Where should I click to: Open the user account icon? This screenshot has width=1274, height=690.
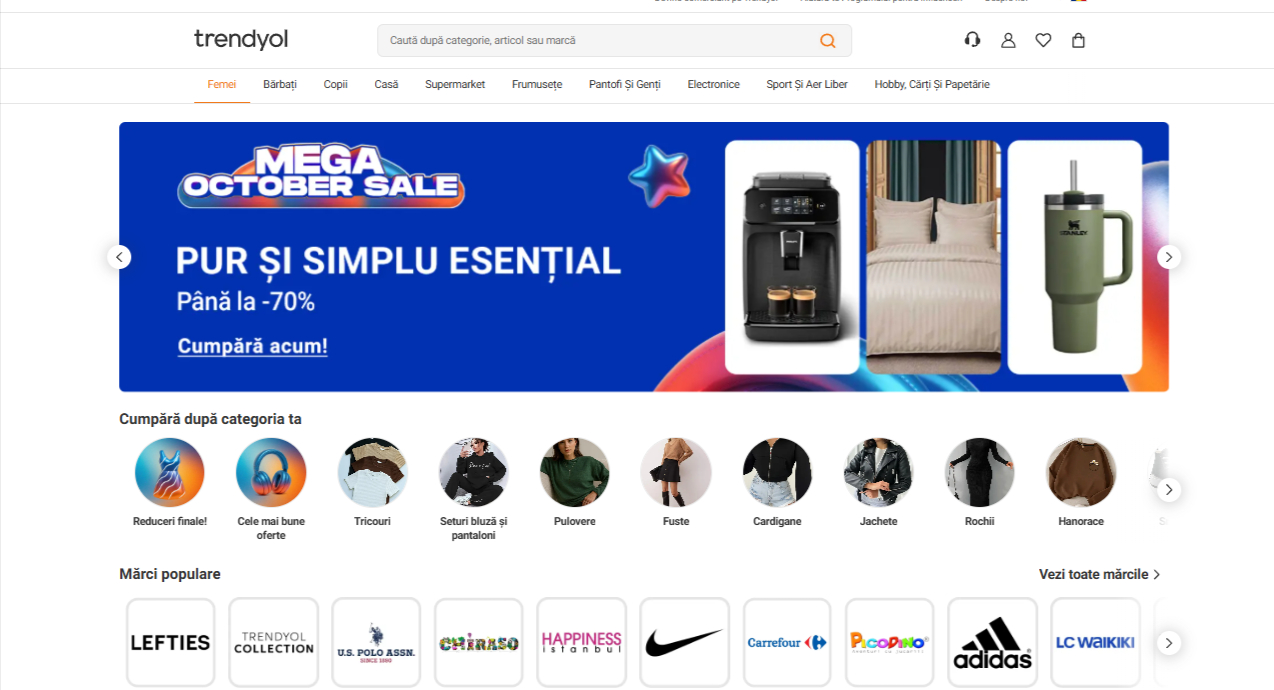pyautogui.click(x=1008, y=40)
